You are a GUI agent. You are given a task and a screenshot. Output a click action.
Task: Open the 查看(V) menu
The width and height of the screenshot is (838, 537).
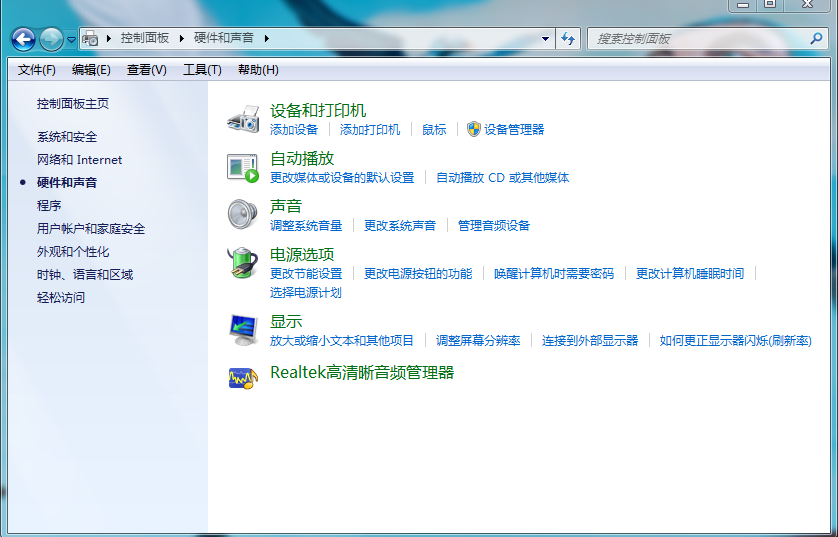click(146, 70)
